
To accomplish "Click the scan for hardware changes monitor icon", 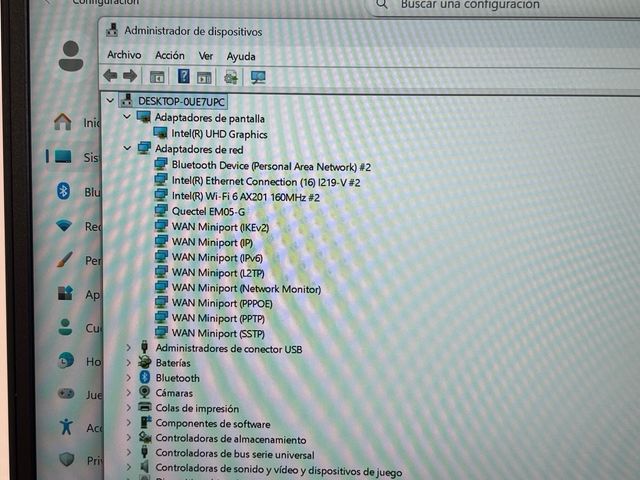I will point(258,77).
